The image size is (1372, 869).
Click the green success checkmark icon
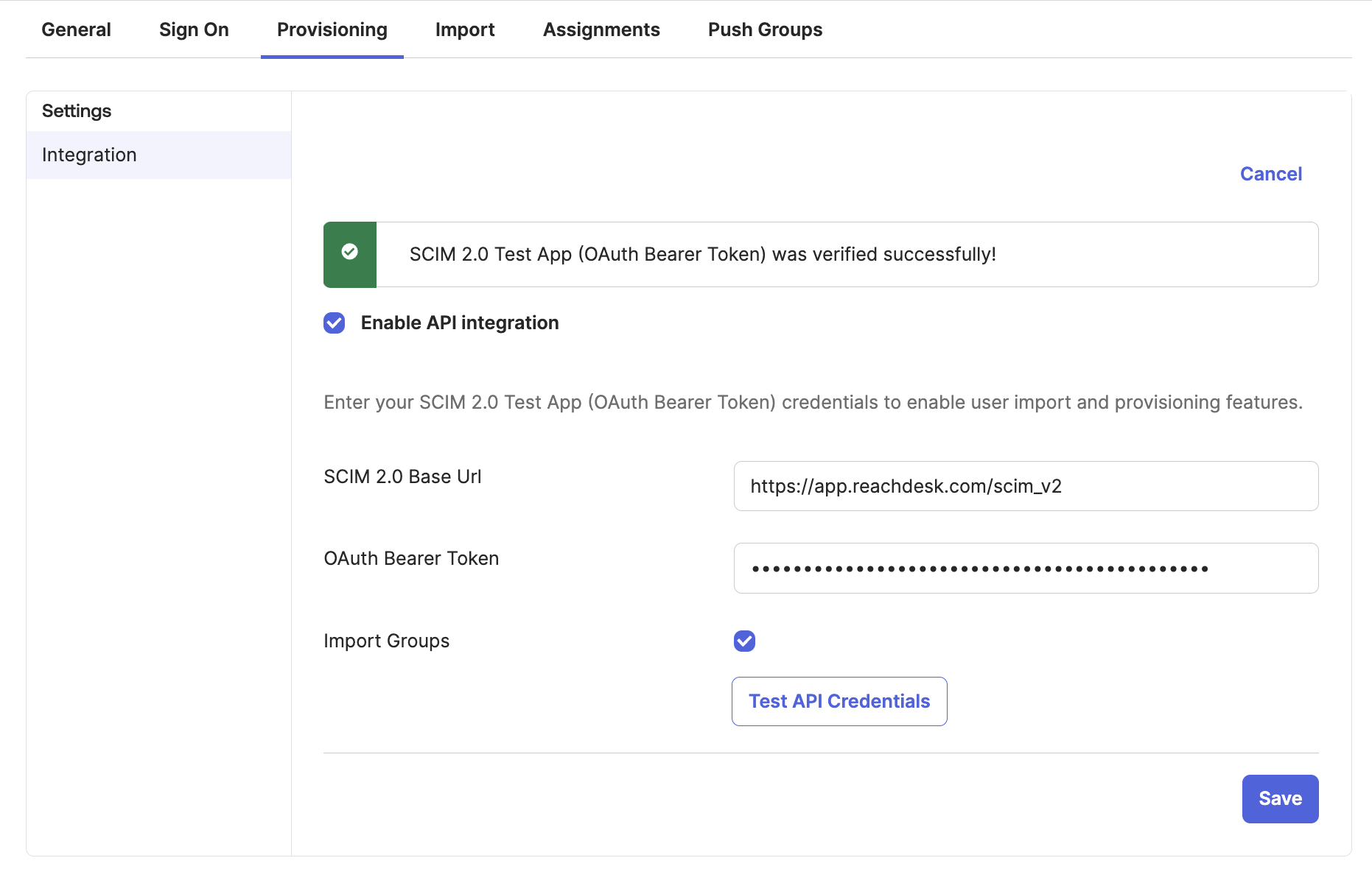(x=350, y=252)
